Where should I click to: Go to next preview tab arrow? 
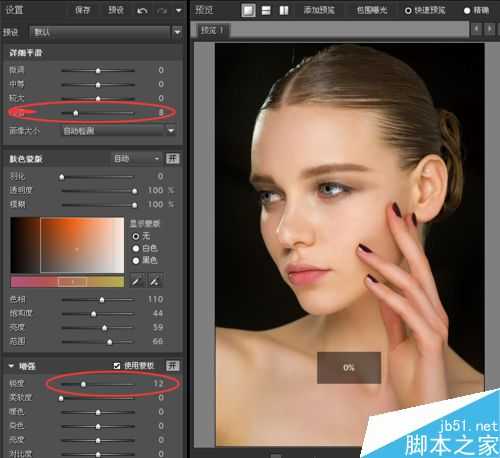point(490,29)
